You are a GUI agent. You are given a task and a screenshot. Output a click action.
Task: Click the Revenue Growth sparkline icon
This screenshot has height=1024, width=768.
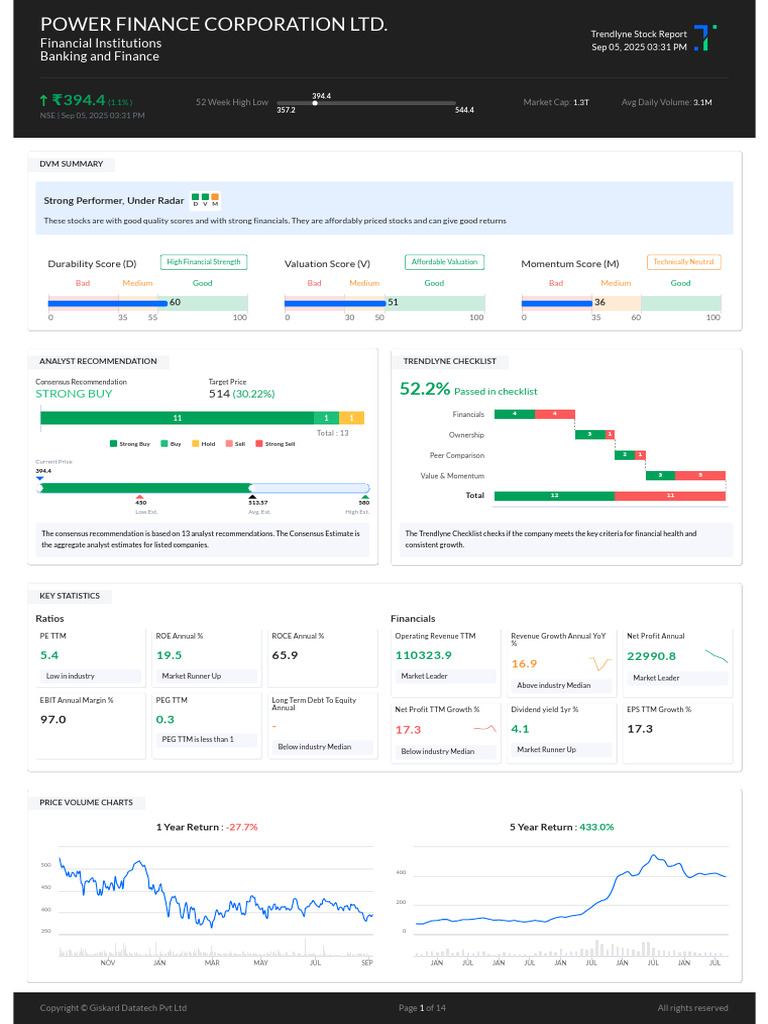tap(600, 664)
